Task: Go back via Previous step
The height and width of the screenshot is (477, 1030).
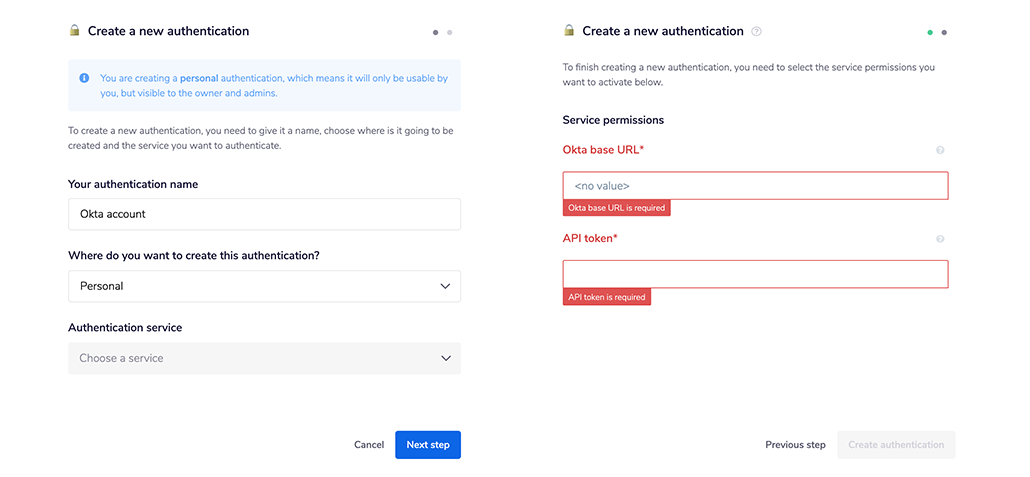Action: [795, 445]
